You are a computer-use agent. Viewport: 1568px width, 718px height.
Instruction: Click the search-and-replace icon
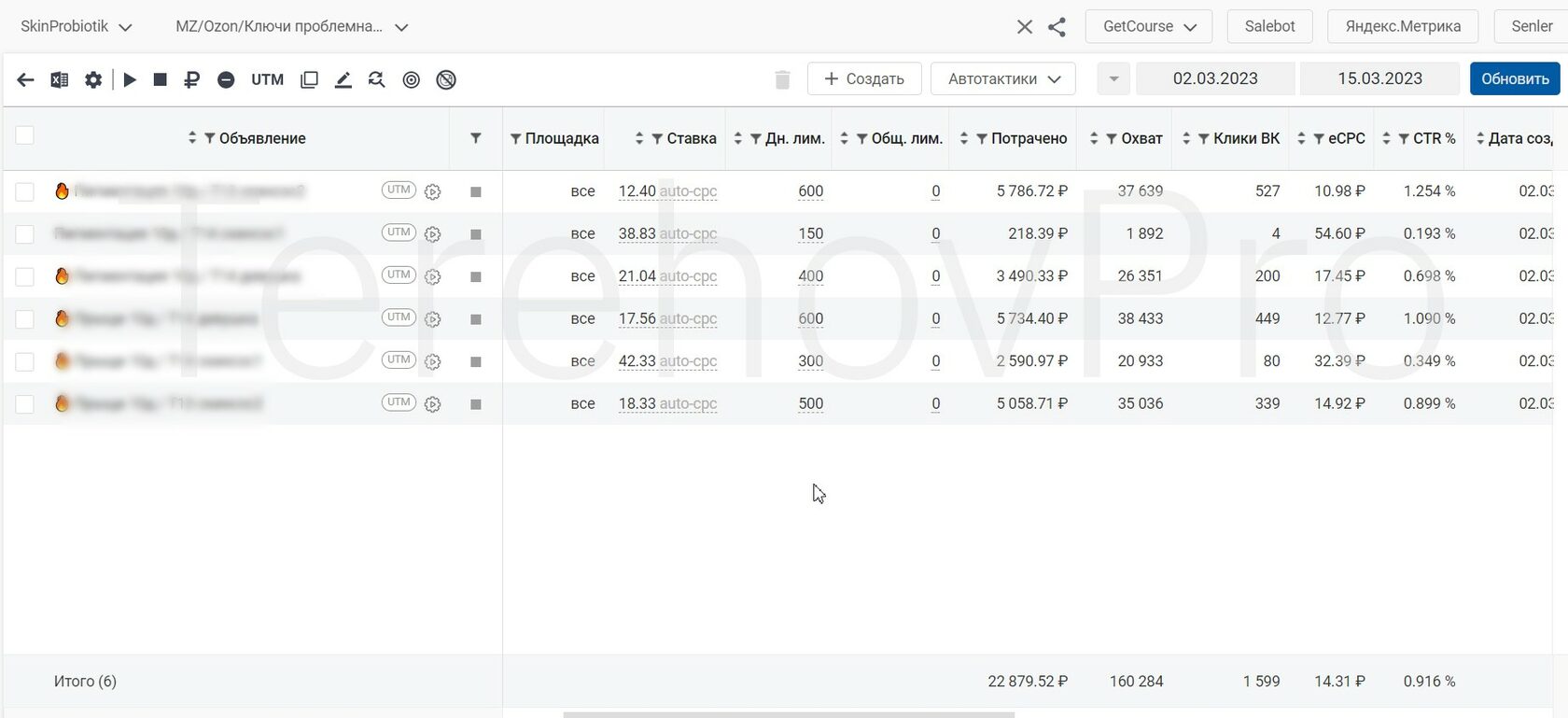pyautogui.click(x=376, y=80)
